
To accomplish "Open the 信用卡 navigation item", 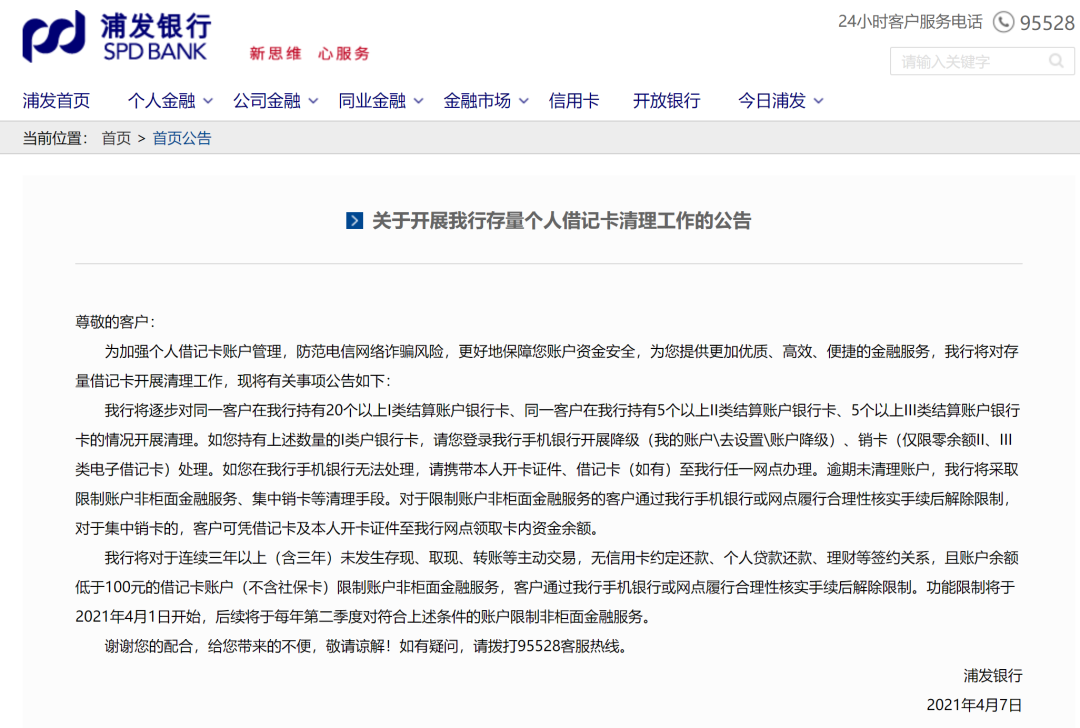I will coord(574,100).
